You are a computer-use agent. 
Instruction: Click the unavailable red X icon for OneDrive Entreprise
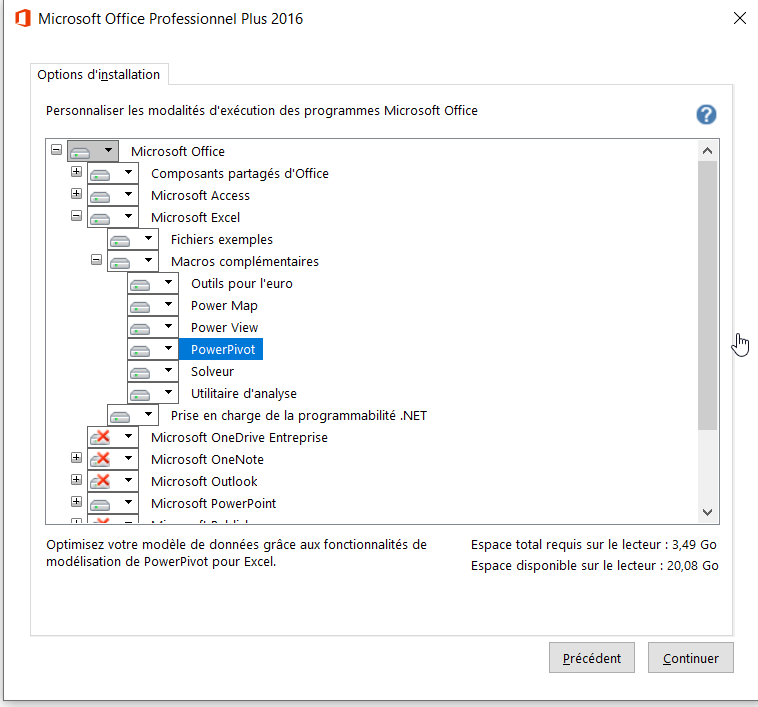pos(101,437)
